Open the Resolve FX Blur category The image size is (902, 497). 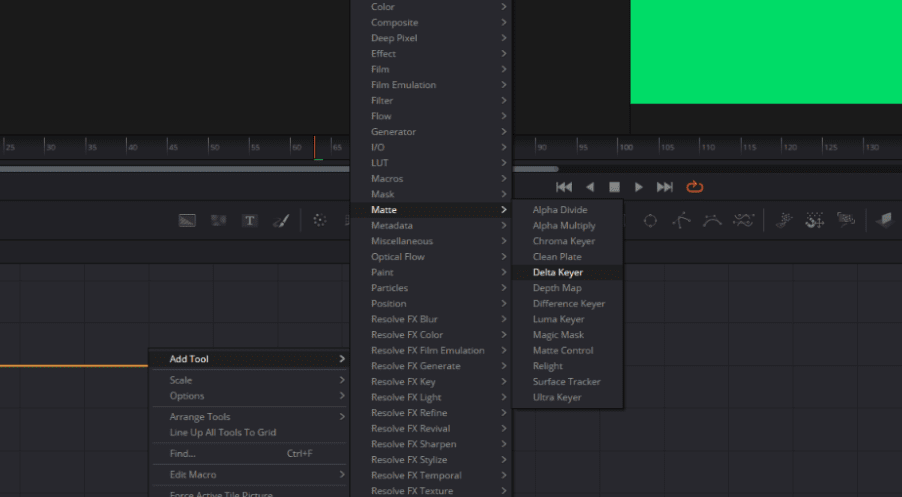[431, 319]
